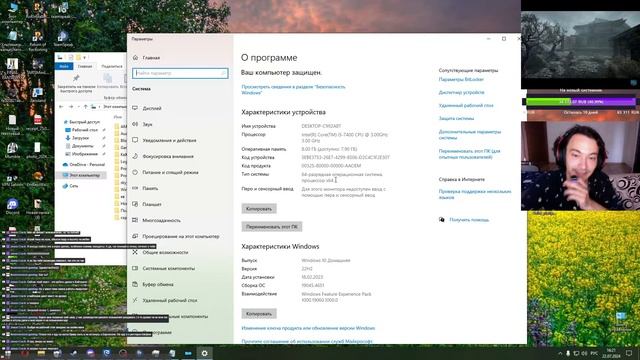Select Память storage settings

coord(146,189)
